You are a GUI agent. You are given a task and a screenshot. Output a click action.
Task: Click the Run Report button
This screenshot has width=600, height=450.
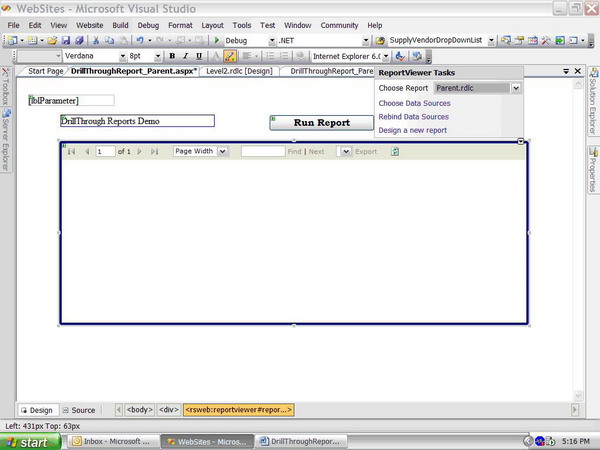pos(321,123)
